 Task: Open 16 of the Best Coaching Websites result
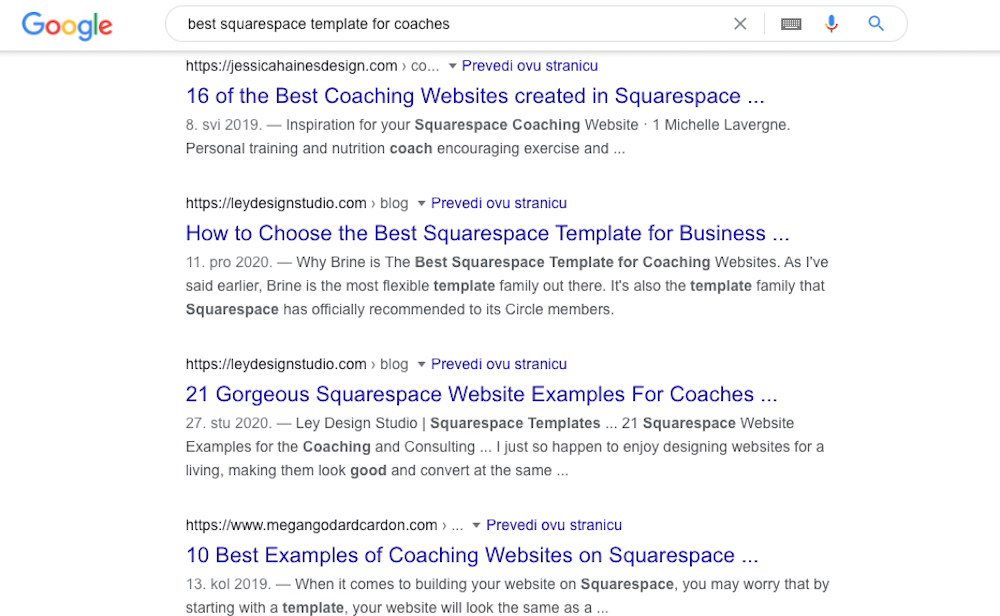click(x=474, y=96)
